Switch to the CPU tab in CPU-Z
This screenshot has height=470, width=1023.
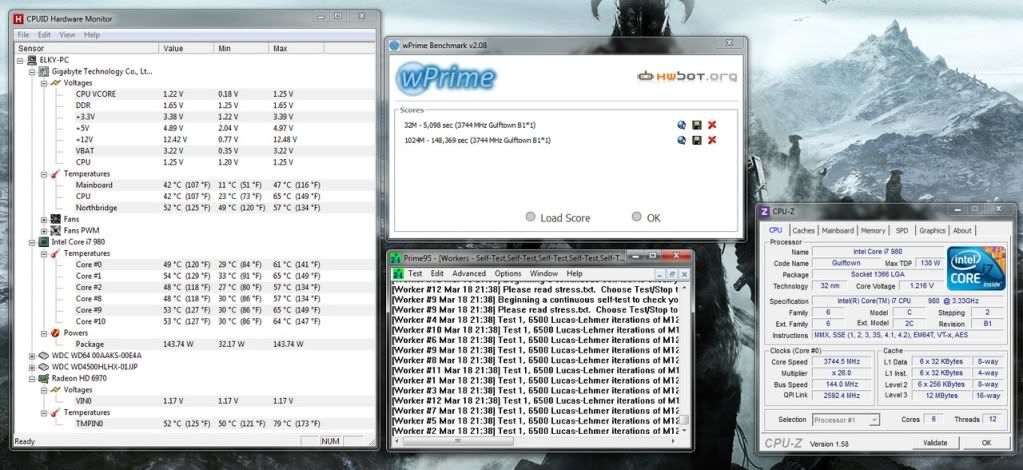click(x=775, y=230)
